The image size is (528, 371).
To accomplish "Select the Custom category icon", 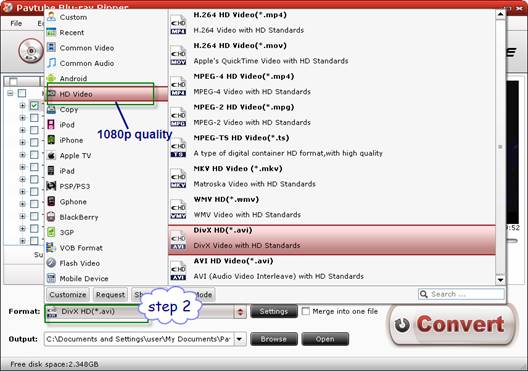I will pos(51,16).
